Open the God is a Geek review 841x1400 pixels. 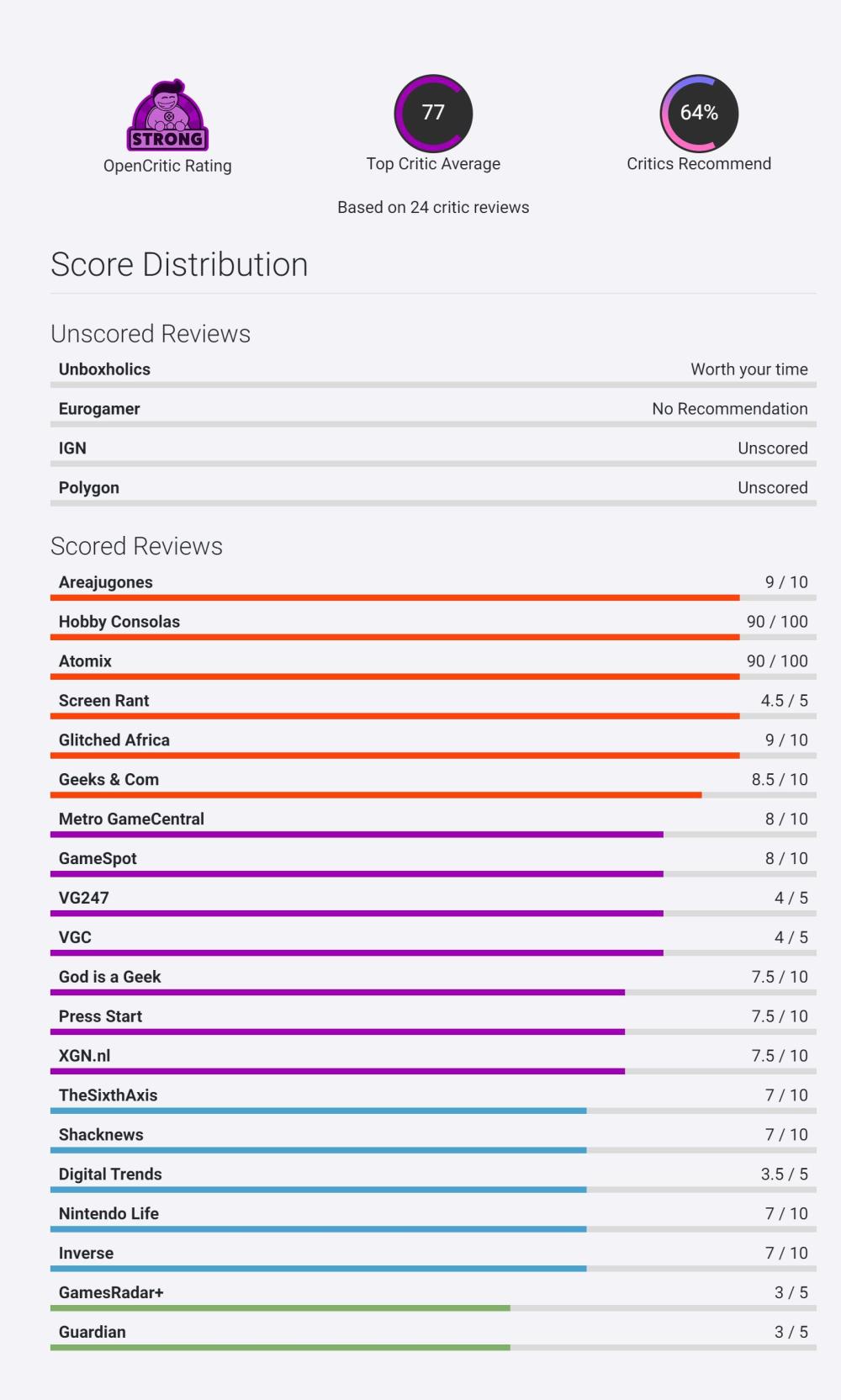(109, 977)
